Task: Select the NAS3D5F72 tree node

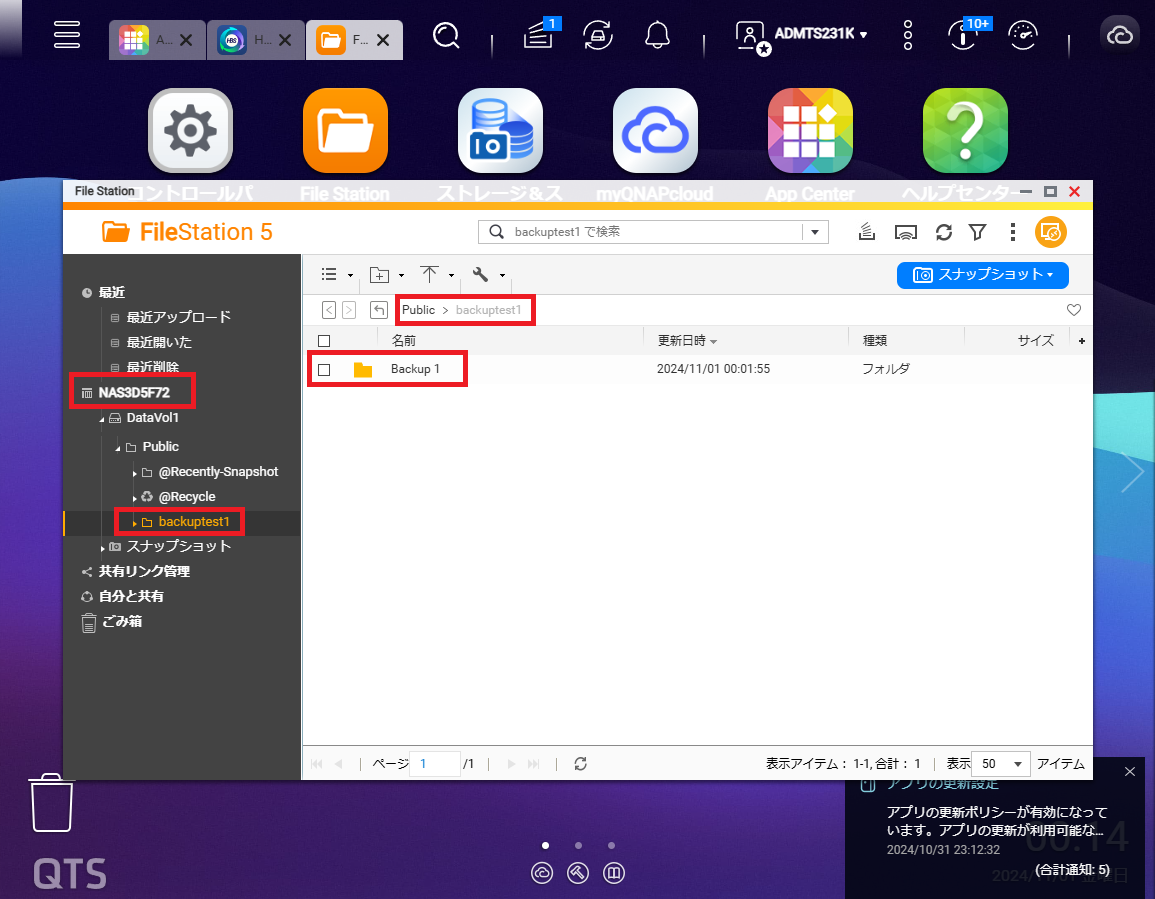Action: [134, 393]
